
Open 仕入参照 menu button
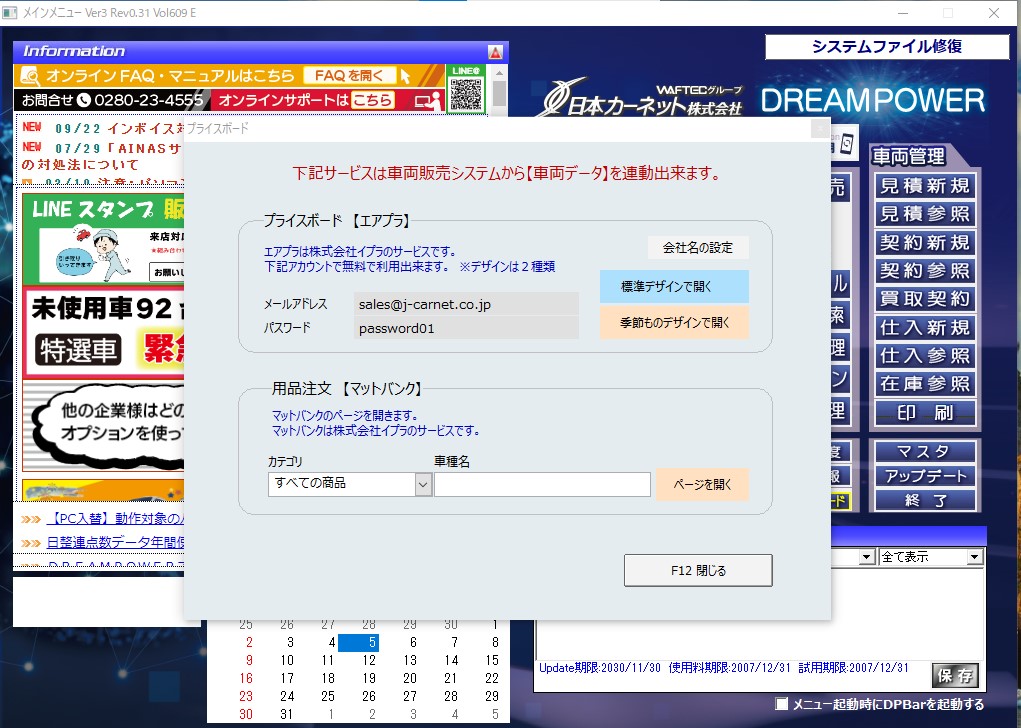[925, 356]
